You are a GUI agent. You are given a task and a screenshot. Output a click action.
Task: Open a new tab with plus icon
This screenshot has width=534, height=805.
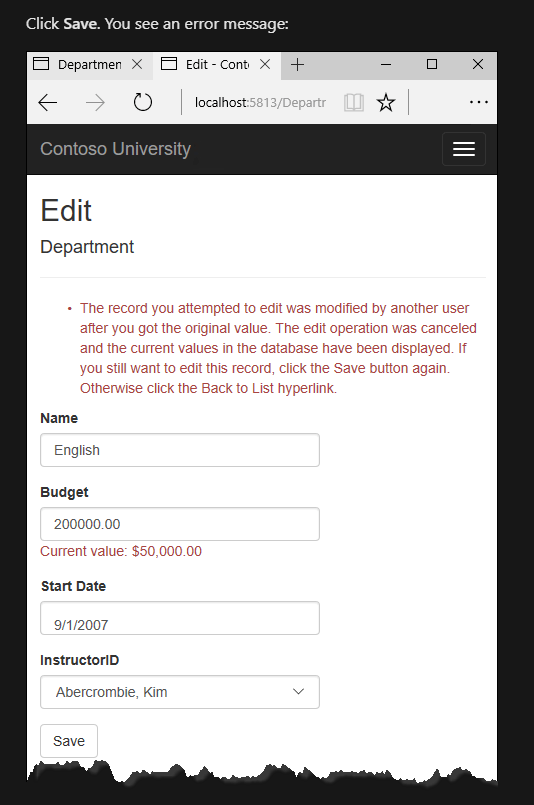click(x=297, y=65)
